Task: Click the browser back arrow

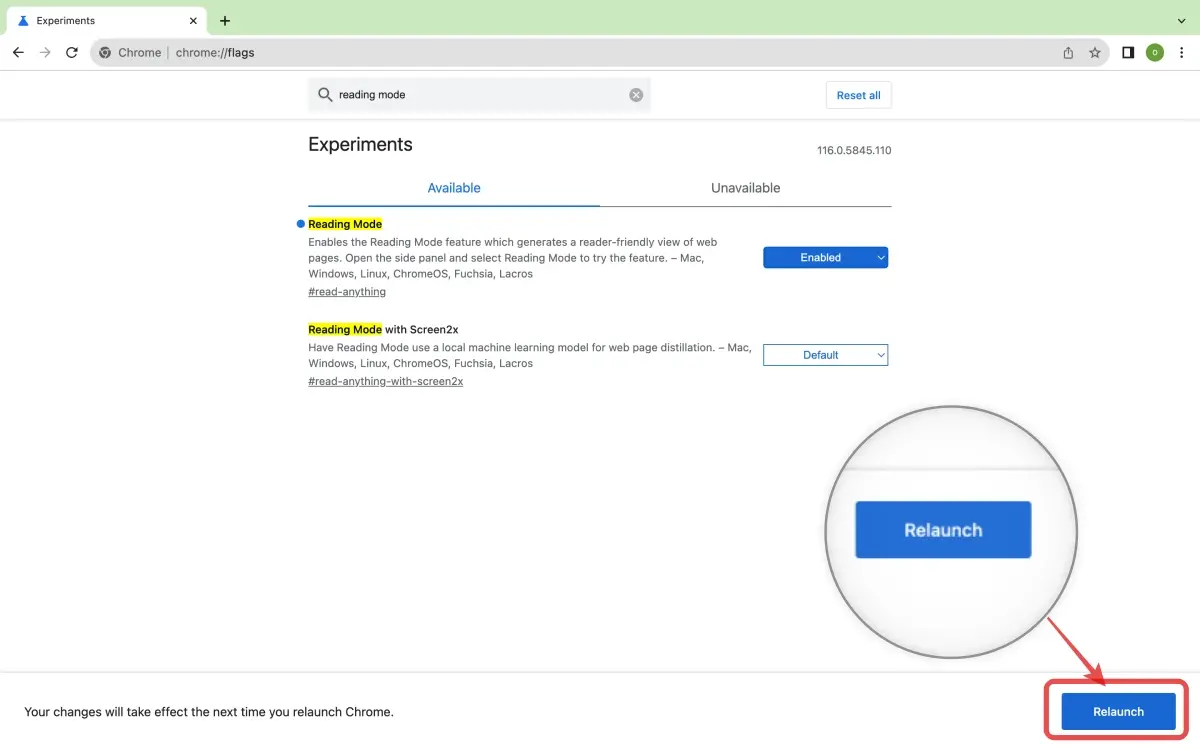Action: pyautogui.click(x=18, y=53)
